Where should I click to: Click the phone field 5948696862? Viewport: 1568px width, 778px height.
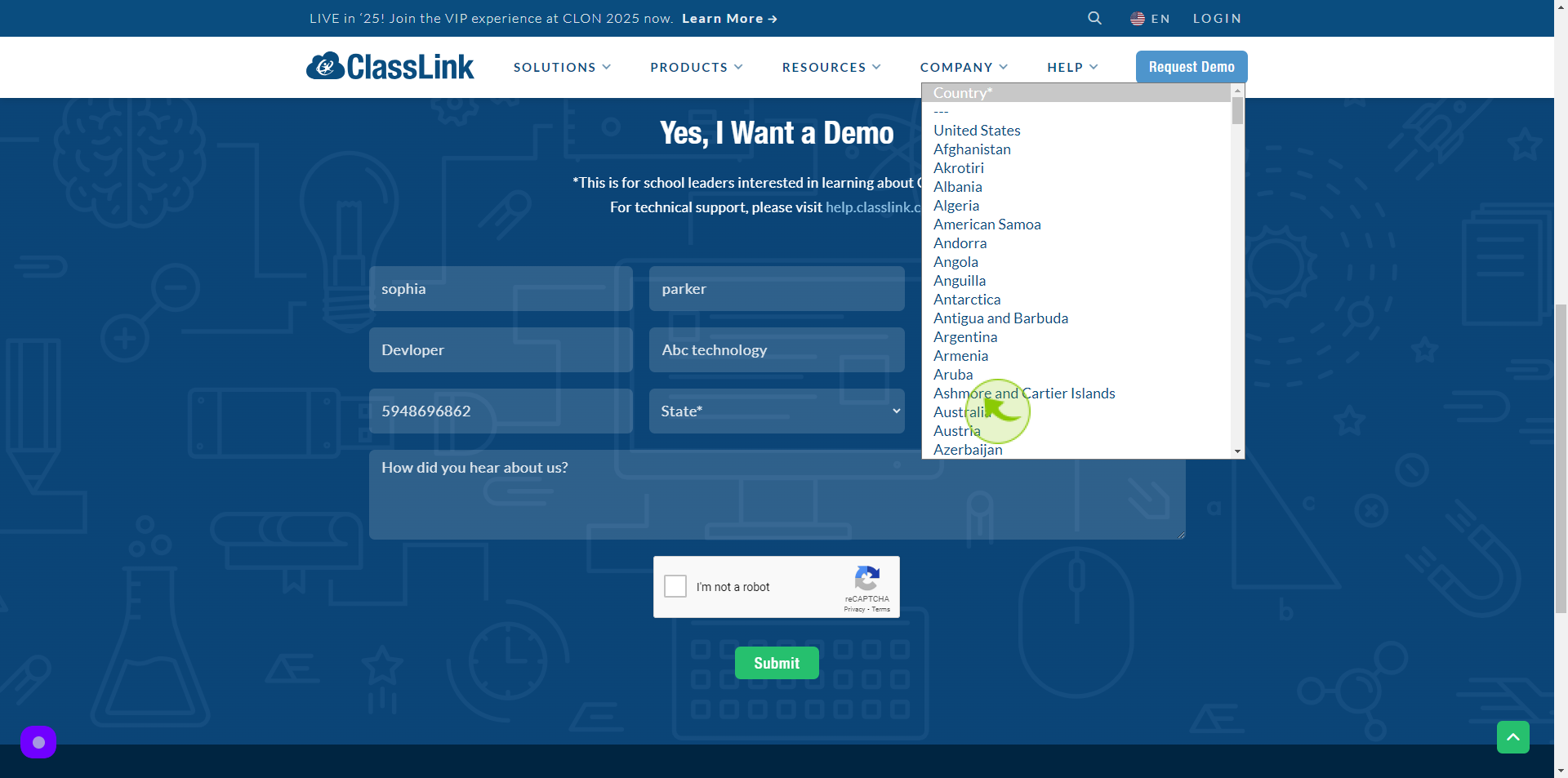point(501,411)
